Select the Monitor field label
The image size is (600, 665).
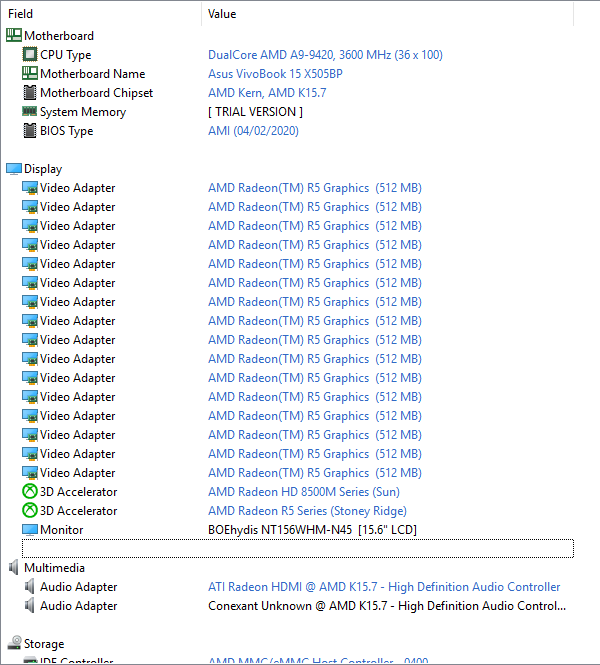[x=61, y=530]
